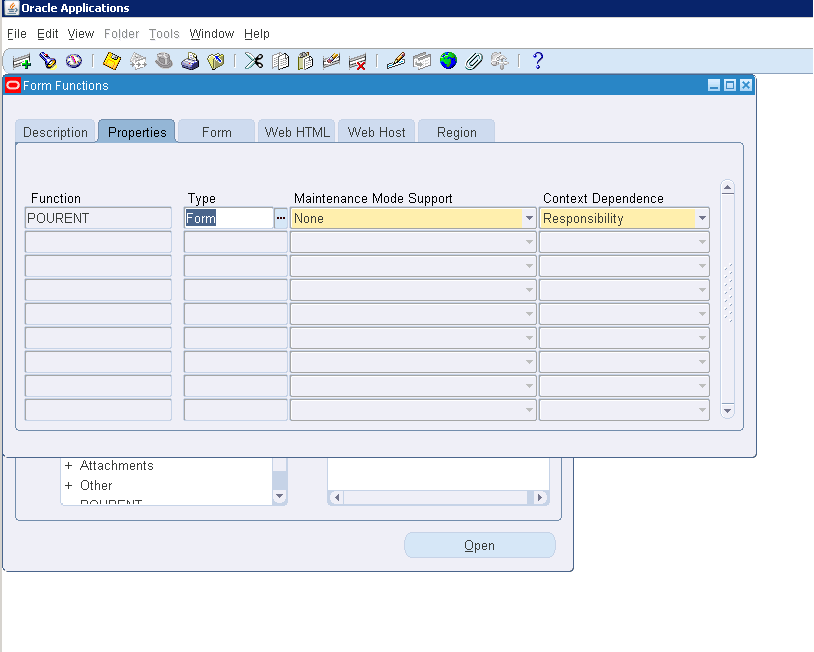Screen dimensions: 814x652
Task: Open the Tools menu
Action: coord(164,34)
